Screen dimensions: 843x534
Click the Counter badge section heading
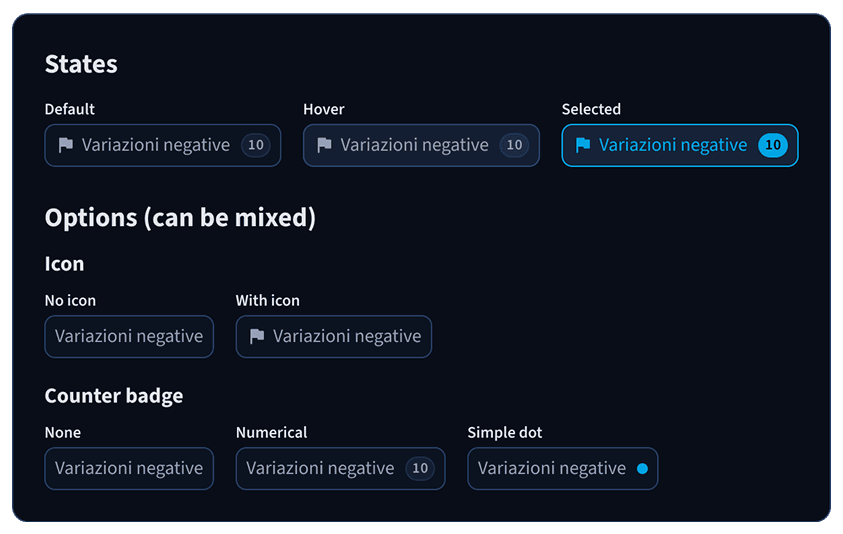coord(114,396)
